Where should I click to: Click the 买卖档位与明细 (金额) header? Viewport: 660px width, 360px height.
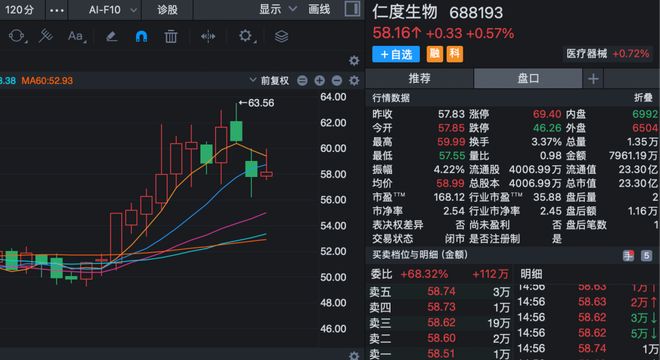coord(420,255)
